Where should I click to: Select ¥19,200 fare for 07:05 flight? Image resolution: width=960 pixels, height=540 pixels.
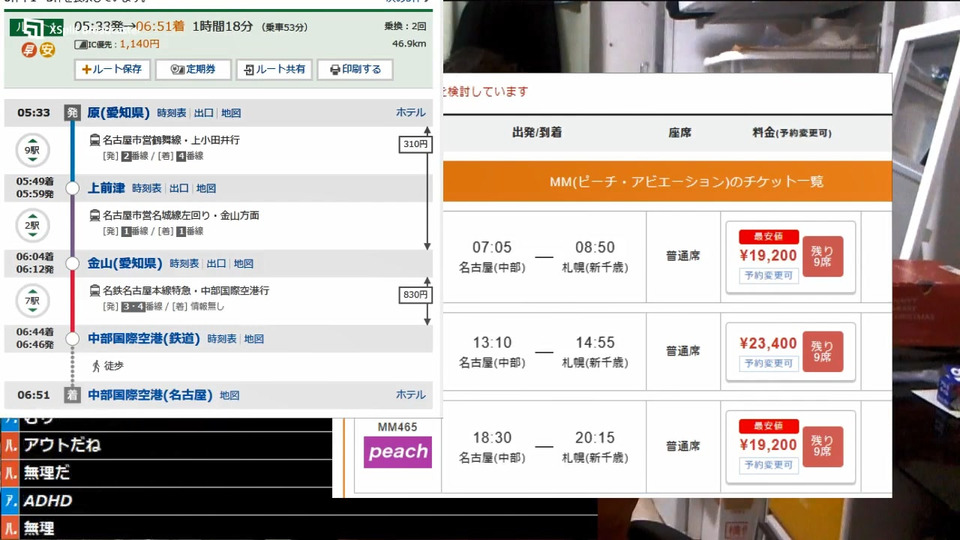[768, 255]
